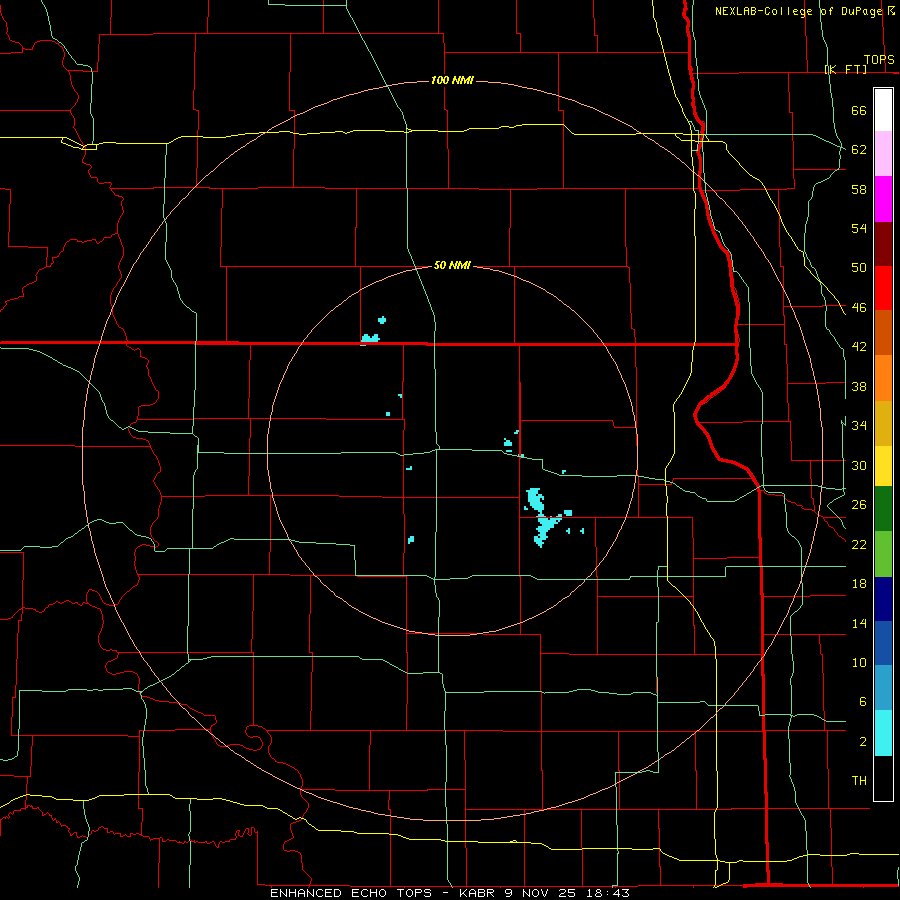This screenshot has height=900, width=900.
Task: Click the legend value "38"
Action: (859, 386)
